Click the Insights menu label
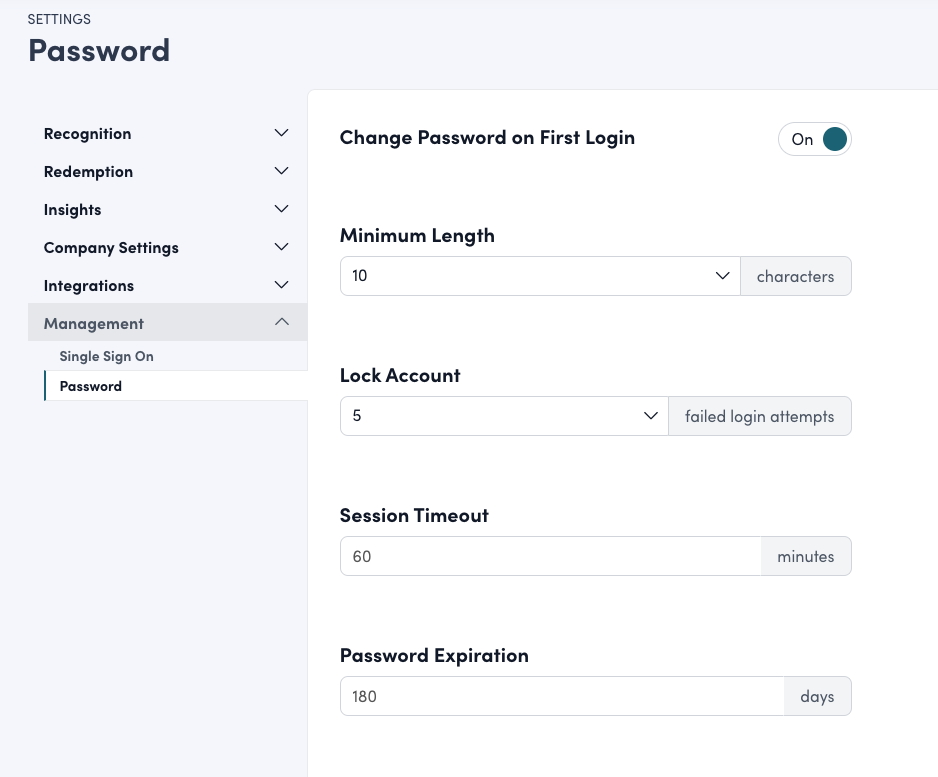The width and height of the screenshot is (938, 777). pos(72,210)
